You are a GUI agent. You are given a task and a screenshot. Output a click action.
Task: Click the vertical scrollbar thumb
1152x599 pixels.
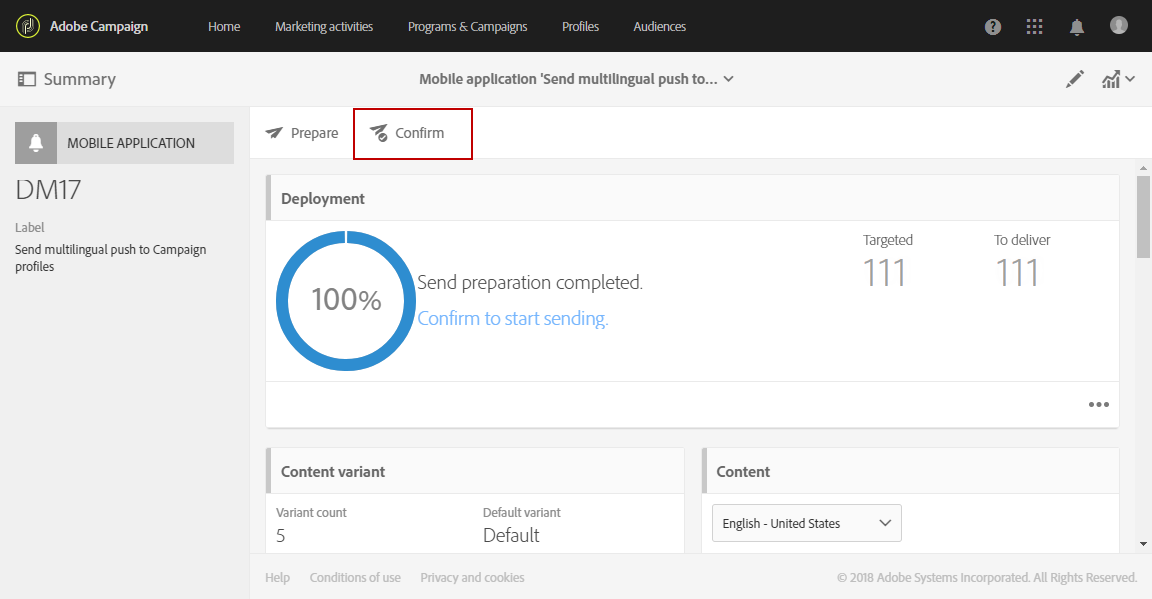1143,216
